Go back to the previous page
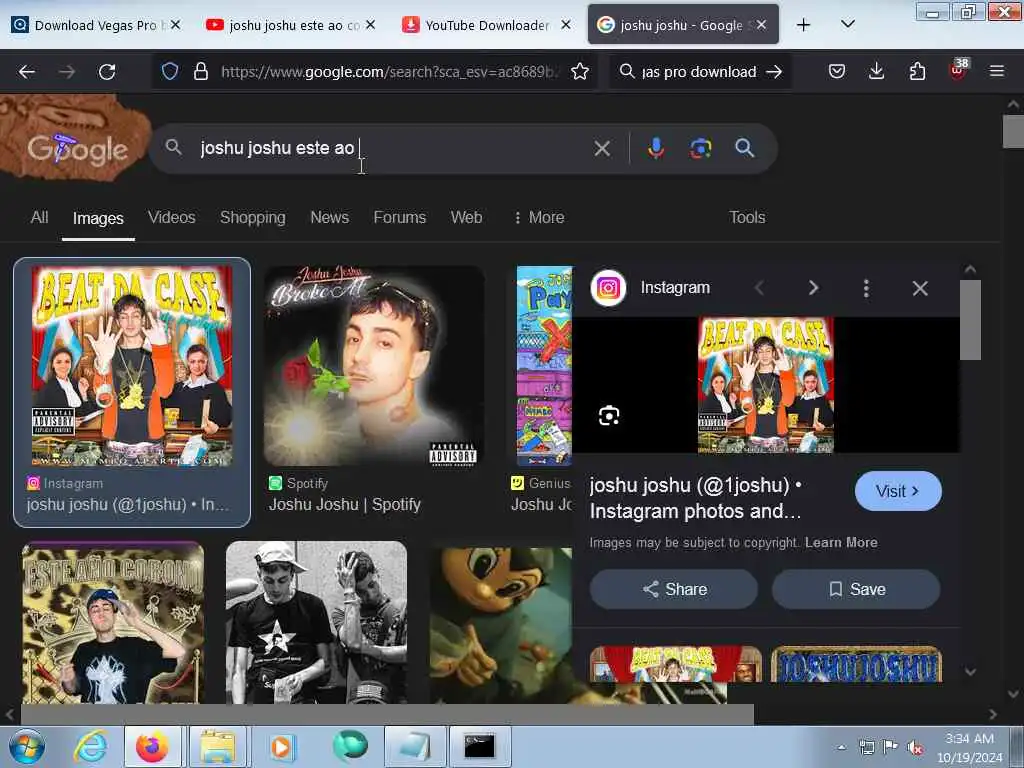The height and width of the screenshot is (768, 1024). [x=27, y=72]
